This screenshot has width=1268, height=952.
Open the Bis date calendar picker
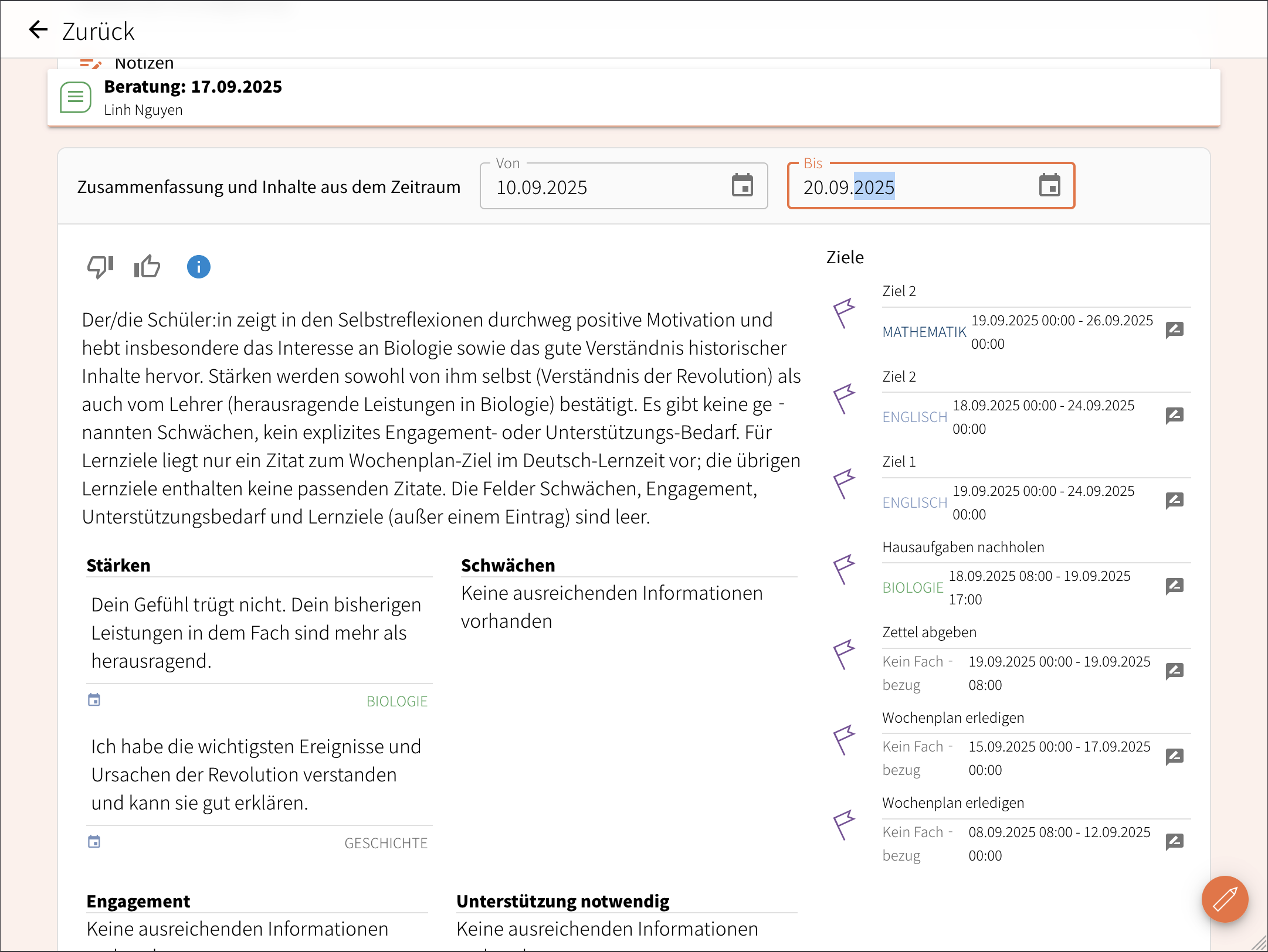click(x=1049, y=186)
